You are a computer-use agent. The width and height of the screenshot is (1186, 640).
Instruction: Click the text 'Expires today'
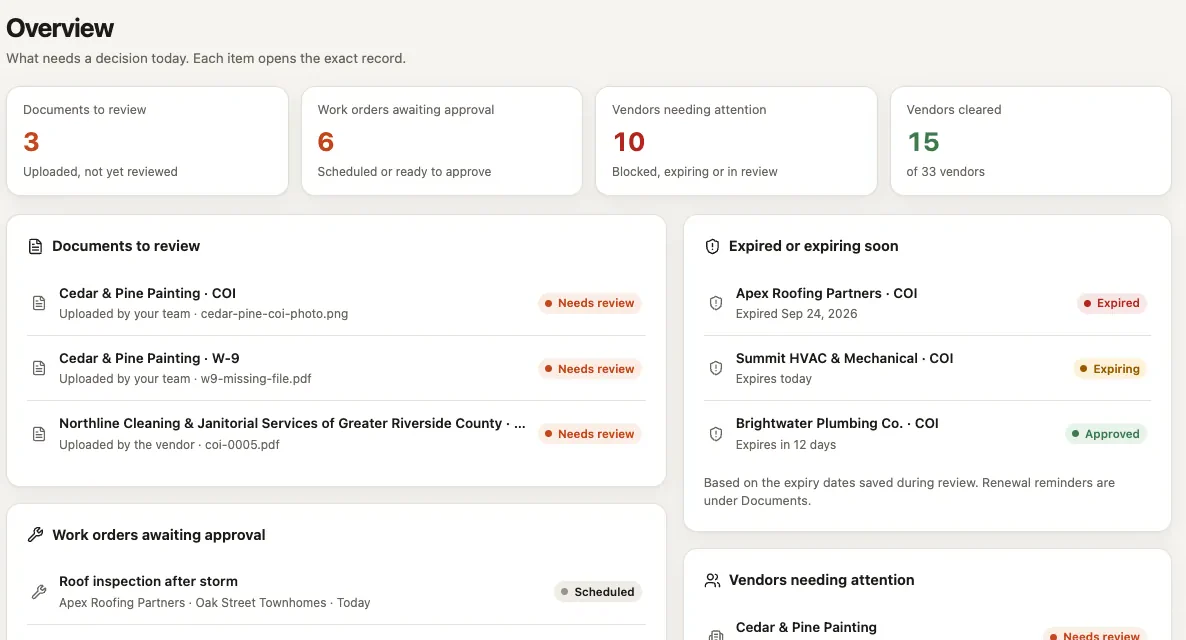click(774, 379)
